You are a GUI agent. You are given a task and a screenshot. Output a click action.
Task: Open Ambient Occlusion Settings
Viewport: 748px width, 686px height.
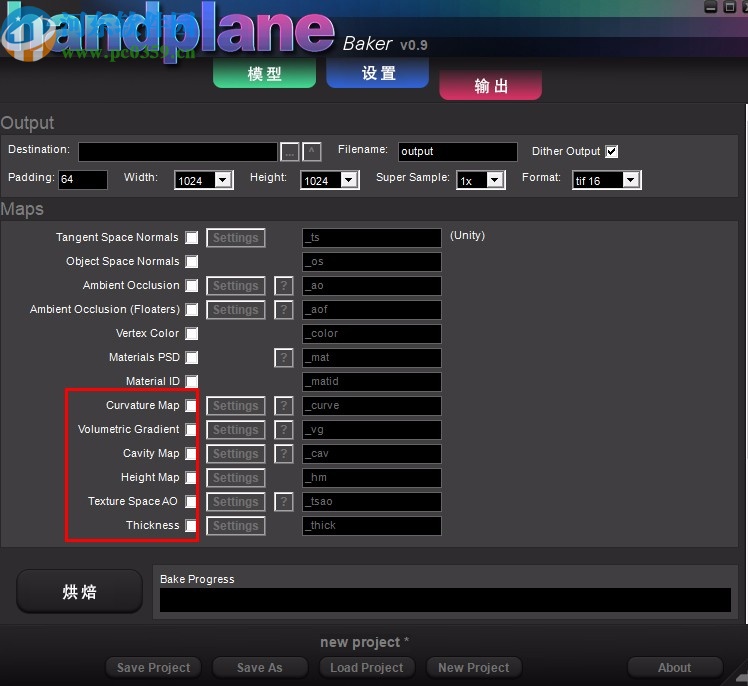tap(236, 286)
